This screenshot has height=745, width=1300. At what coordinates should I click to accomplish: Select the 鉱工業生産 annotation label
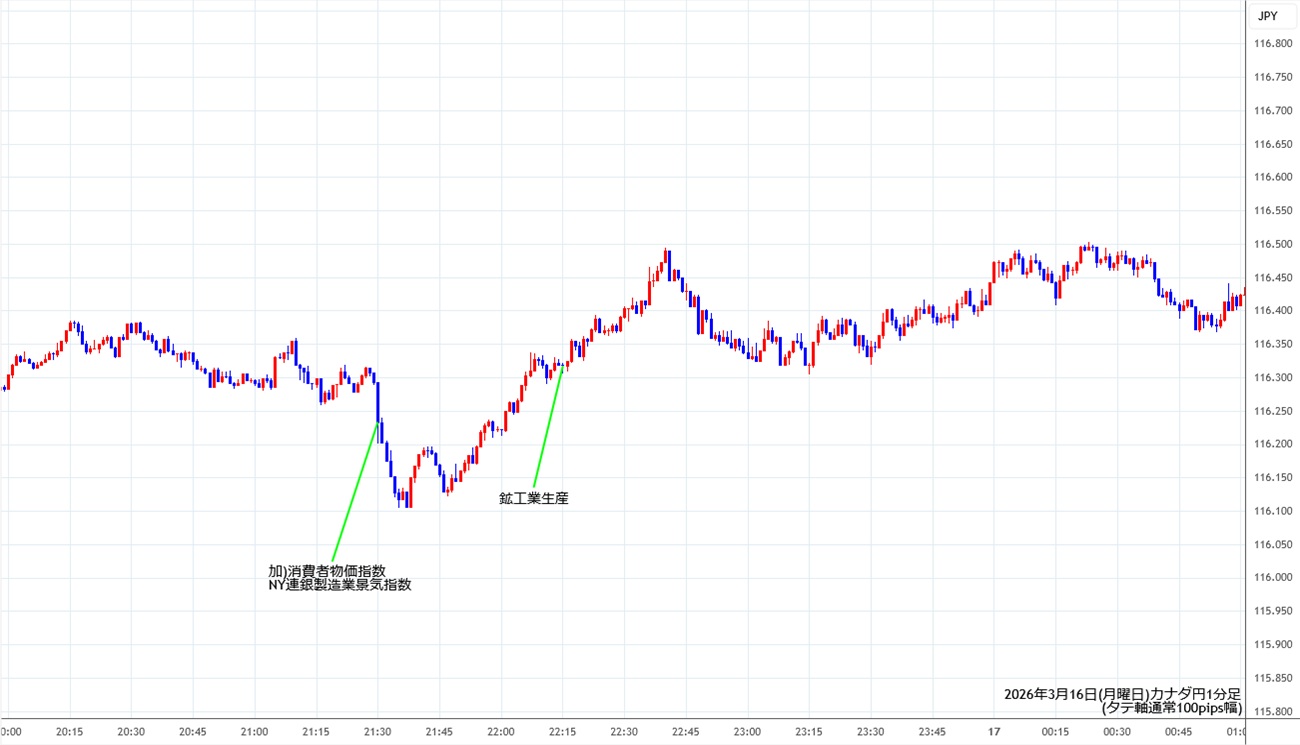coord(533,498)
